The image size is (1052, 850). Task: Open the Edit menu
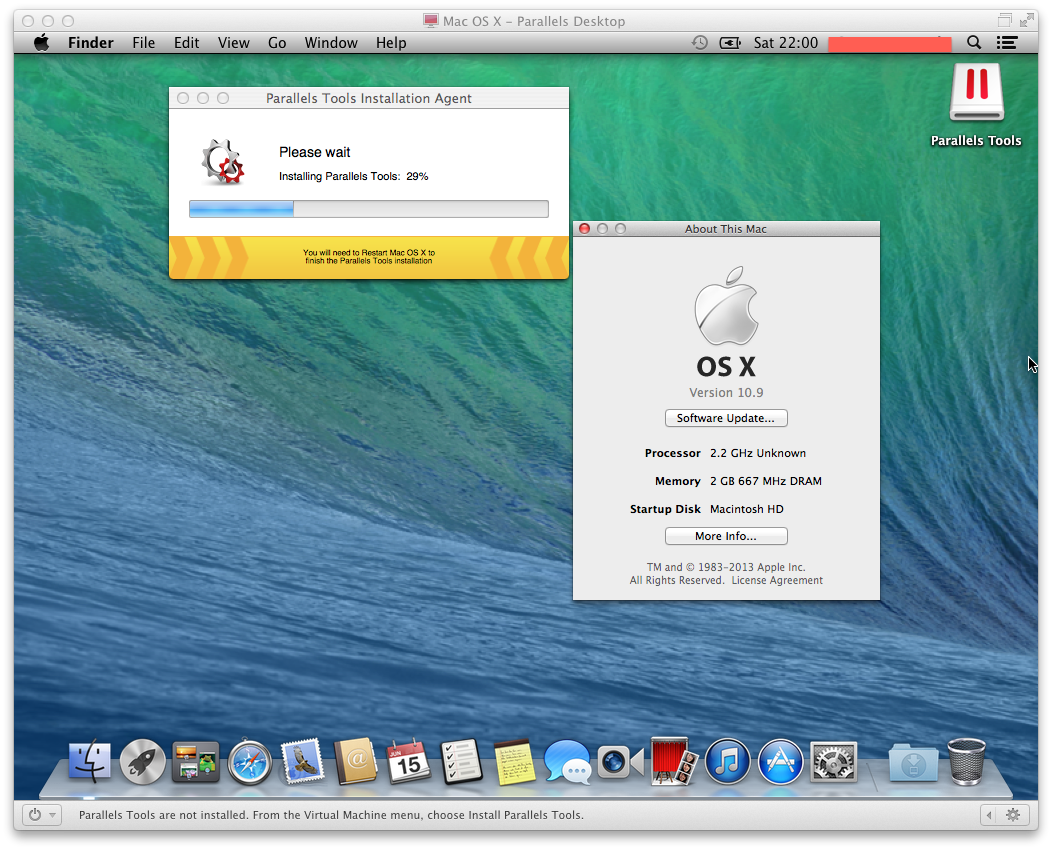(187, 43)
